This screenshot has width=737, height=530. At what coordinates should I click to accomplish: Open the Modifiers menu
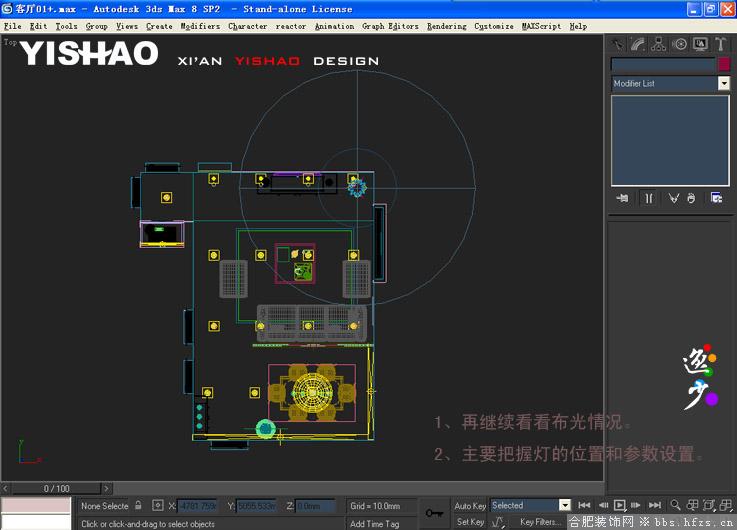coord(200,26)
